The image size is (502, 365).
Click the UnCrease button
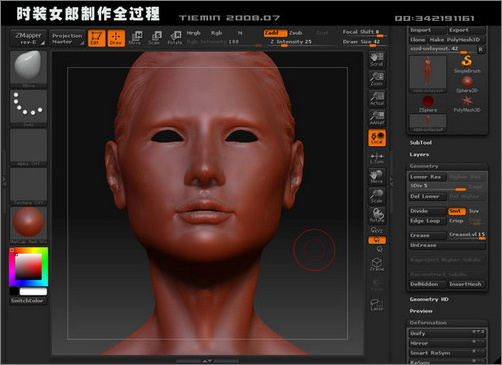[447, 245]
